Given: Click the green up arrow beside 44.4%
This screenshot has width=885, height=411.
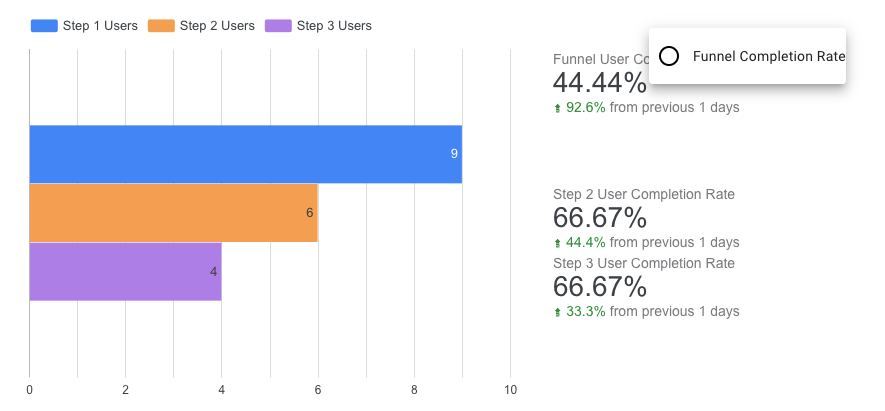Looking at the screenshot, I should [557, 243].
